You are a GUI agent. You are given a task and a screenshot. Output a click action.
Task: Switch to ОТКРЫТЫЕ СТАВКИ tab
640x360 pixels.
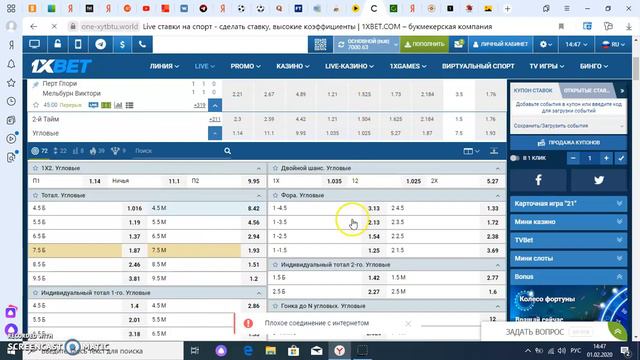click(x=587, y=90)
